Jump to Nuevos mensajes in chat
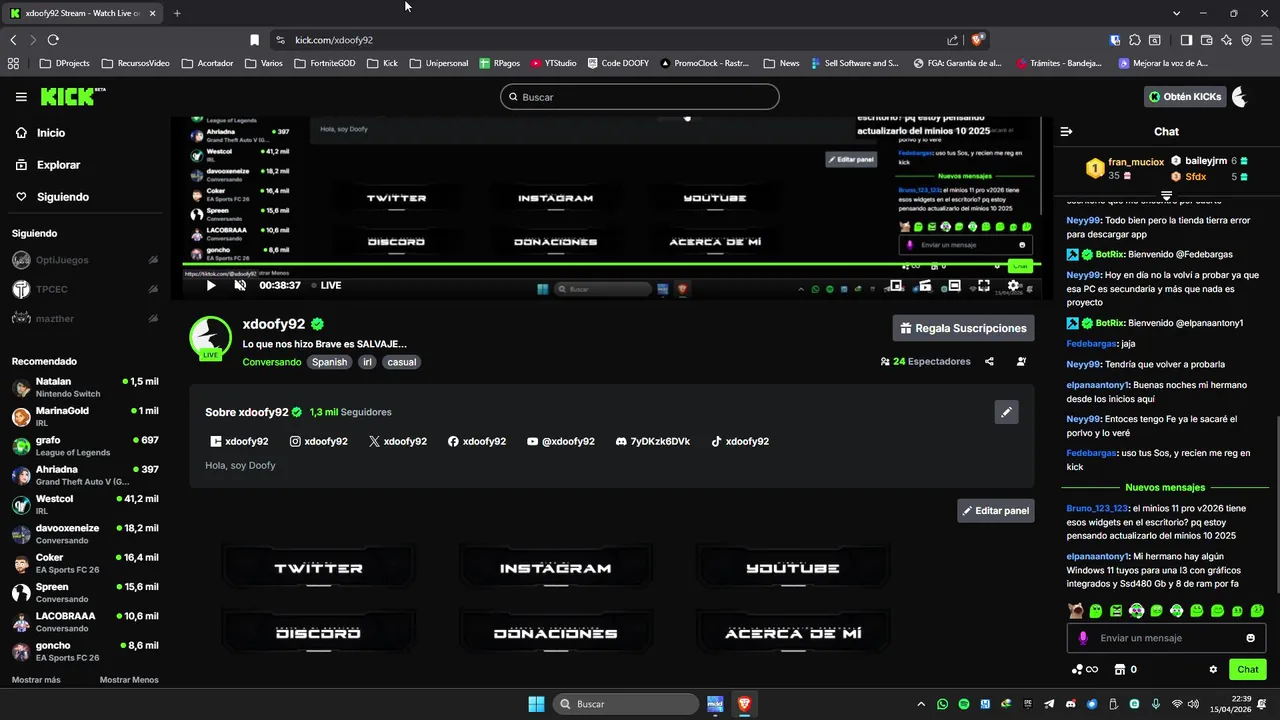Viewport: 1280px width, 720px height. coord(1165,488)
